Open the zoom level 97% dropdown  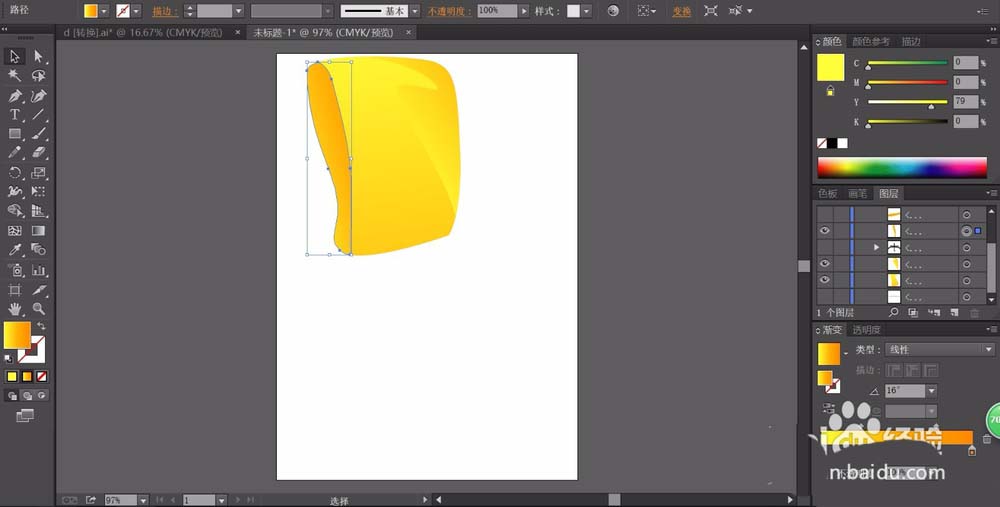(x=143, y=500)
